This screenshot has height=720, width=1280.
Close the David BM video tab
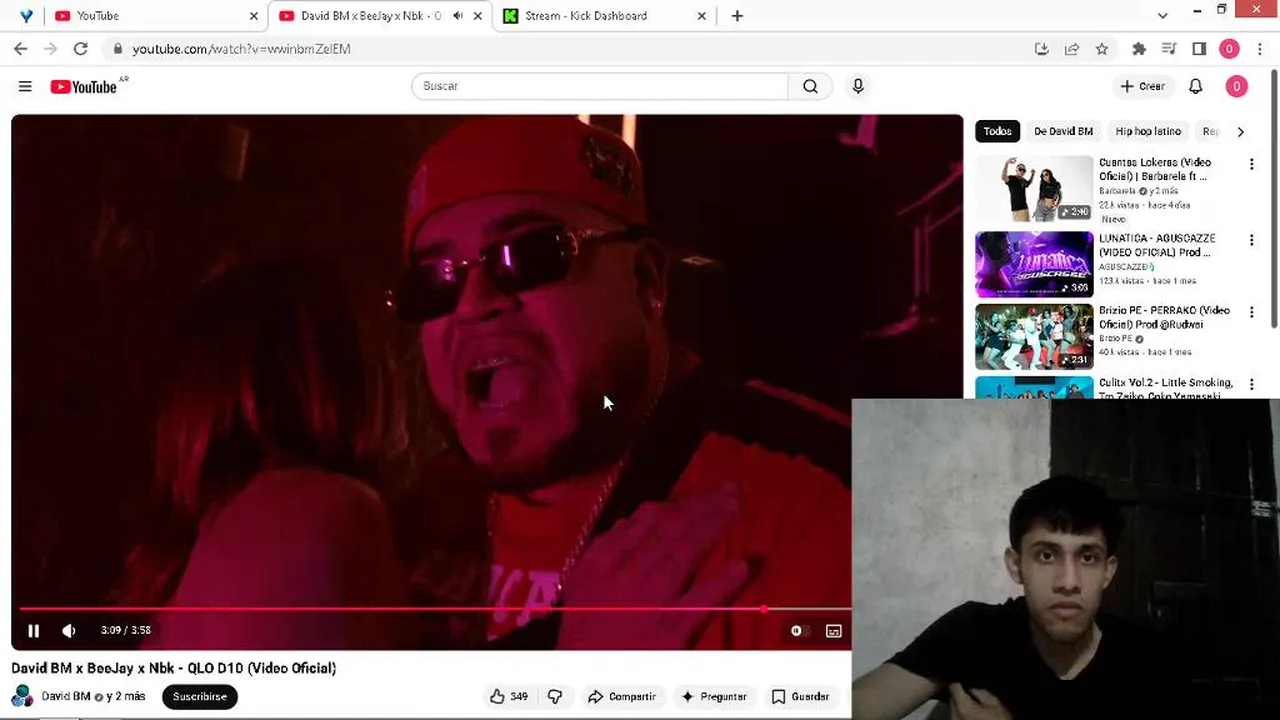click(x=478, y=16)
